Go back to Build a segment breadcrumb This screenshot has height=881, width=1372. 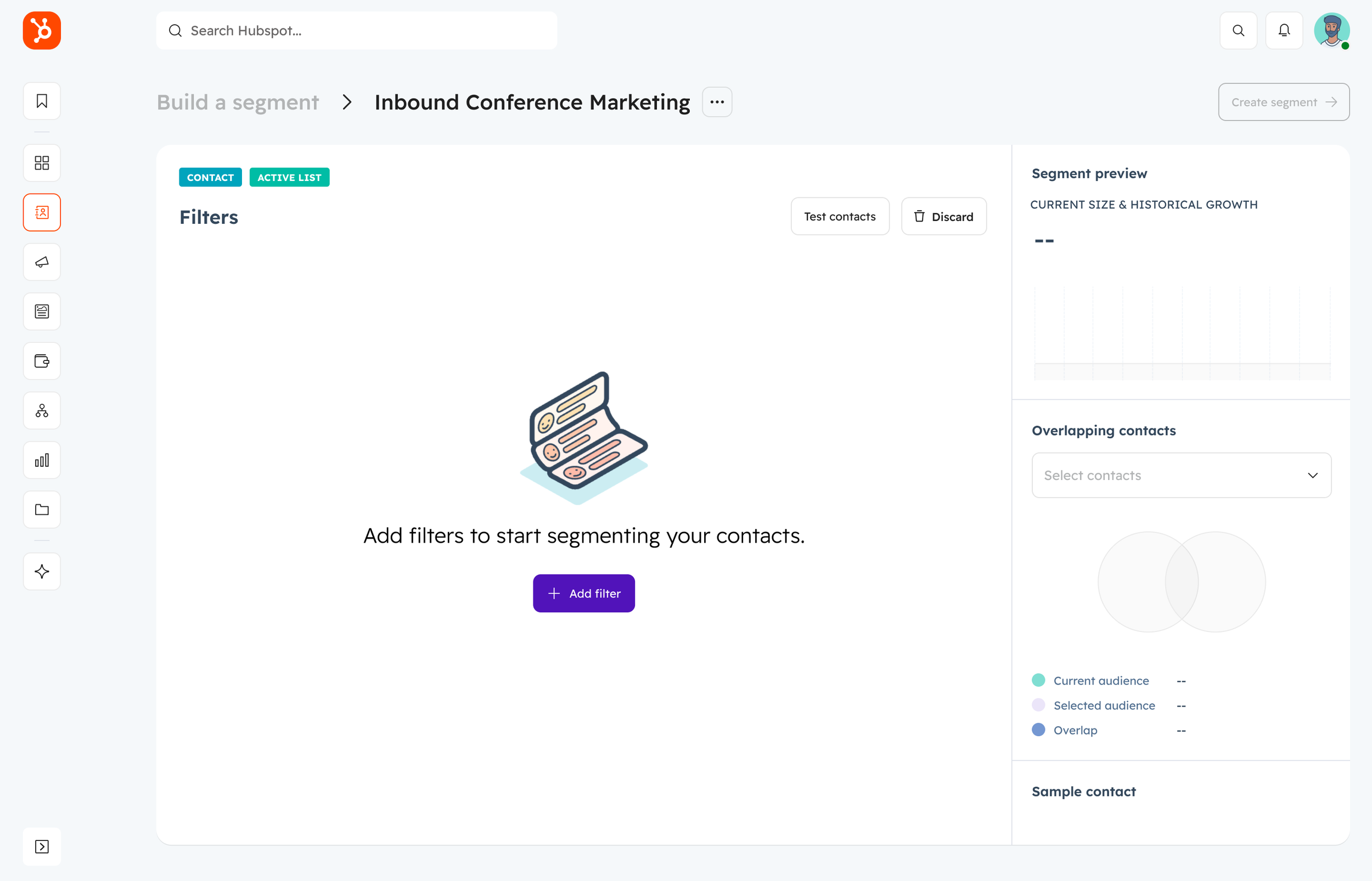(x=238, y=103)
